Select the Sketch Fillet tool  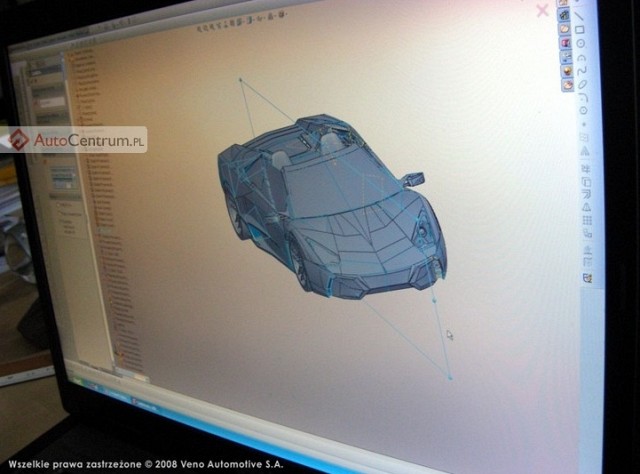tap(583, 97)
